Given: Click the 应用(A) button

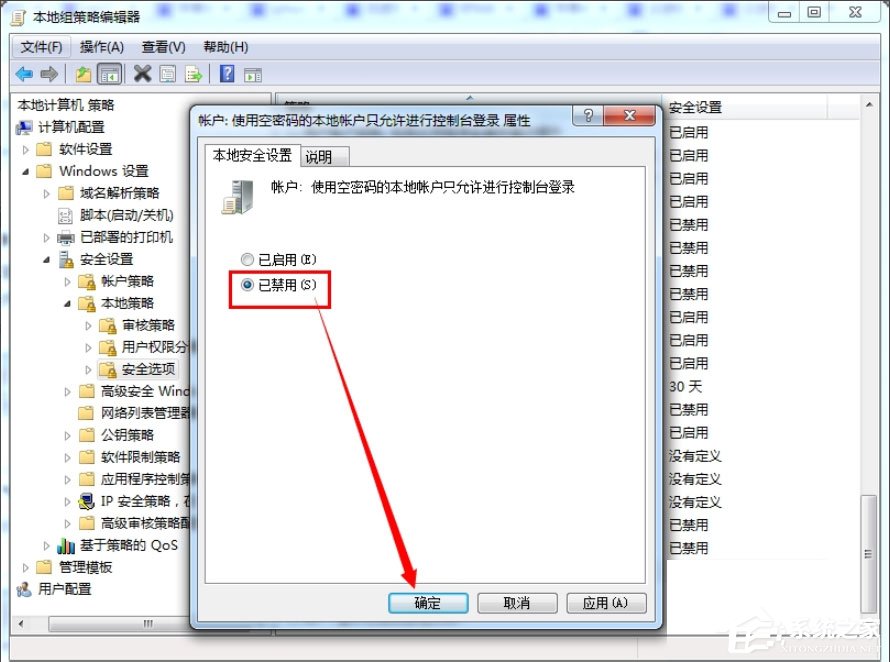Looking at the screenshot, I should 605,602.
